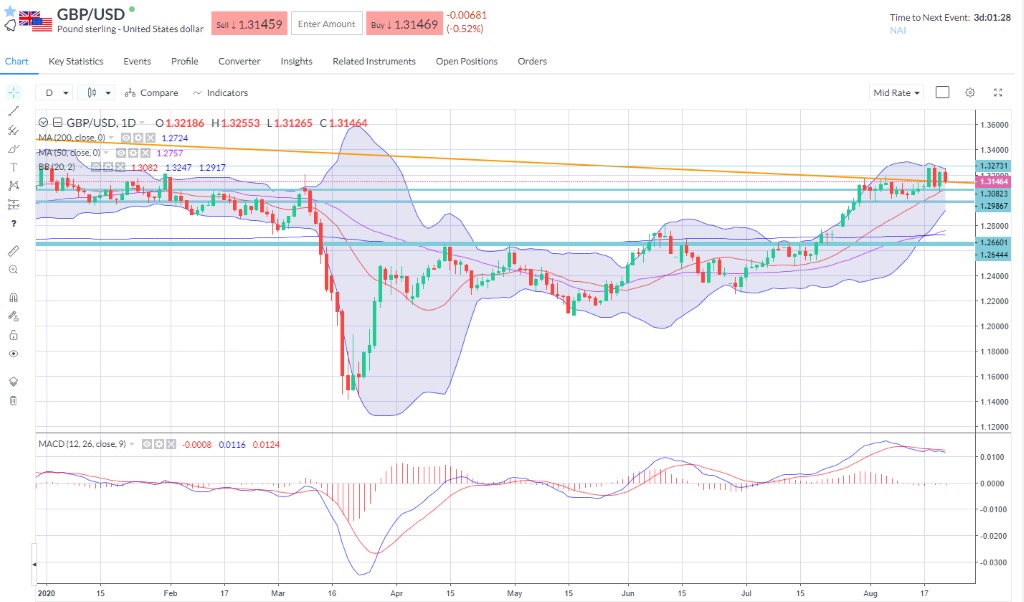Switch to the Key Statistics tab

[x=76, y=61]
